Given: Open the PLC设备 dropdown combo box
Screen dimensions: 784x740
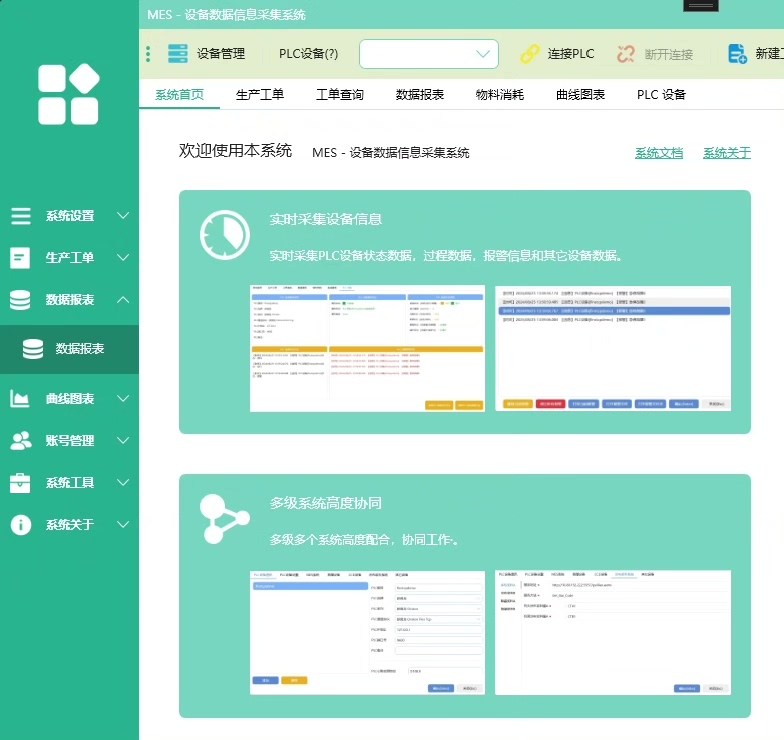Looking at the screenshot, I should point(429,54).
